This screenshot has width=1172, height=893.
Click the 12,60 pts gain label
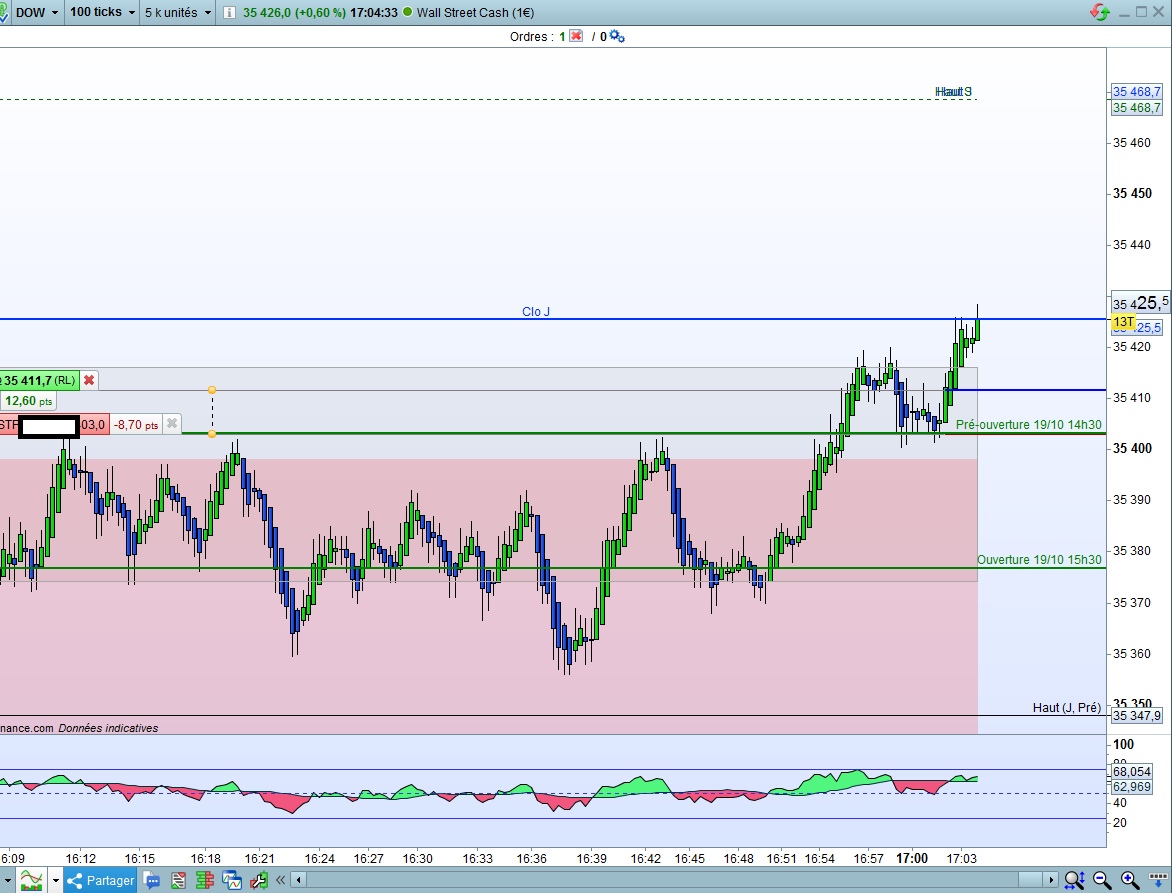coord(28,401)
